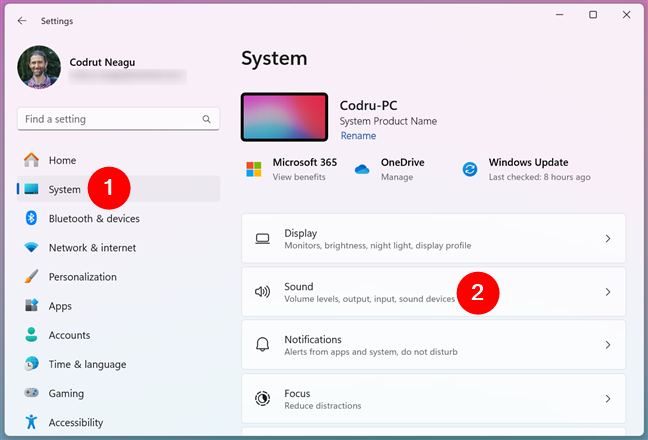Click the Home house icon
This screenshot has height=440, width=648.
31,160
